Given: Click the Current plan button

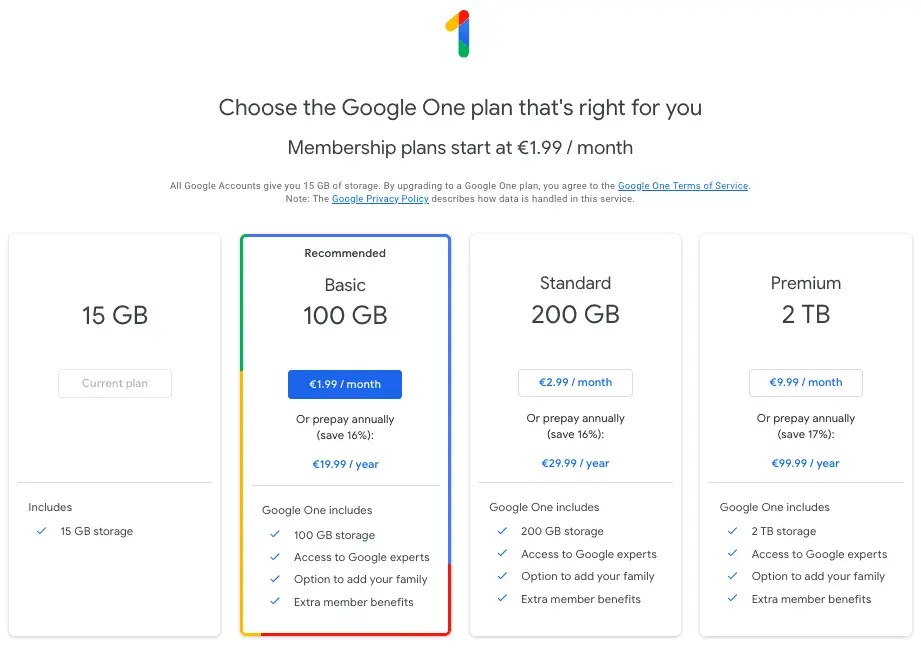Looking at the screenshot, I should pos(114,383).
